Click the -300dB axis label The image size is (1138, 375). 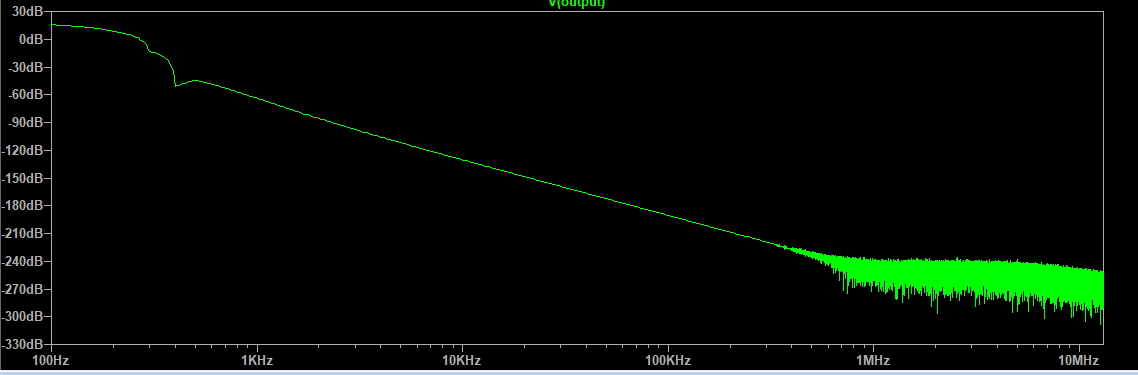click(22, 316)
